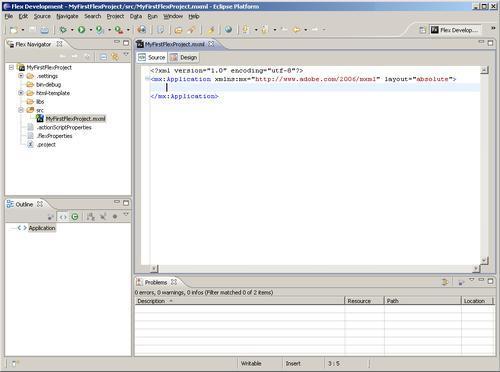
Task: Select MyFirstFlexProject.mxml in the navigator
Action: (x=75, y=119)
